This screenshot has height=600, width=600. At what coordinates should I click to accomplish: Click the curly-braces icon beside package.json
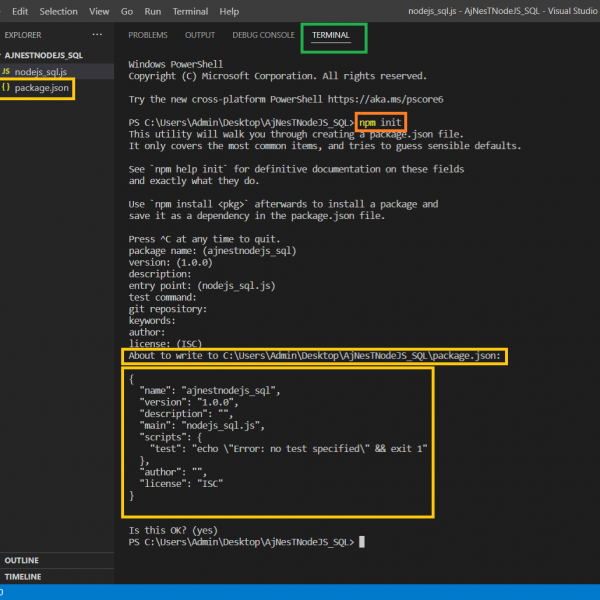pyautogui.click(x=7, y=88)
